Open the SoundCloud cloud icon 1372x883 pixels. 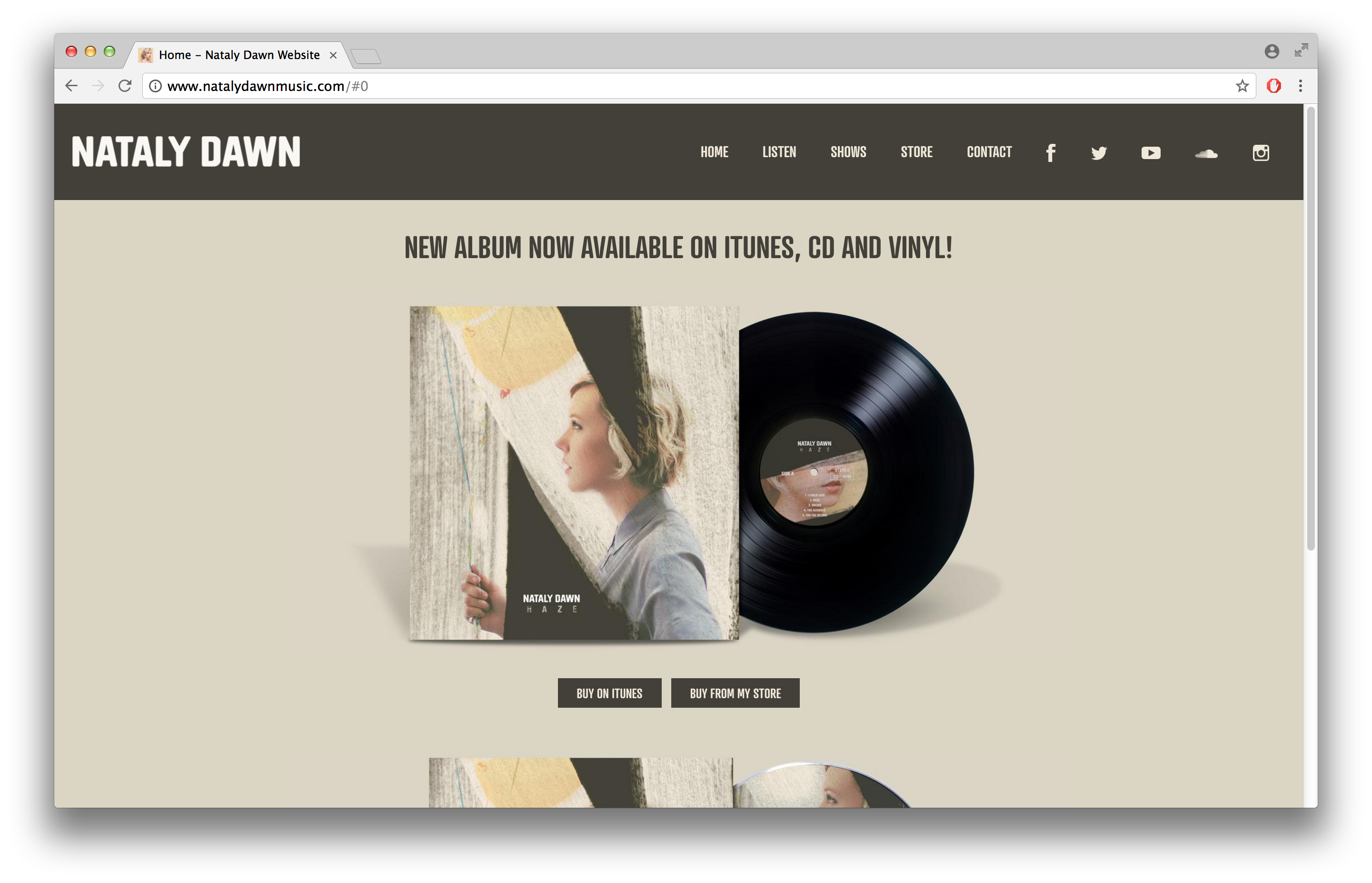(1206, 153)
